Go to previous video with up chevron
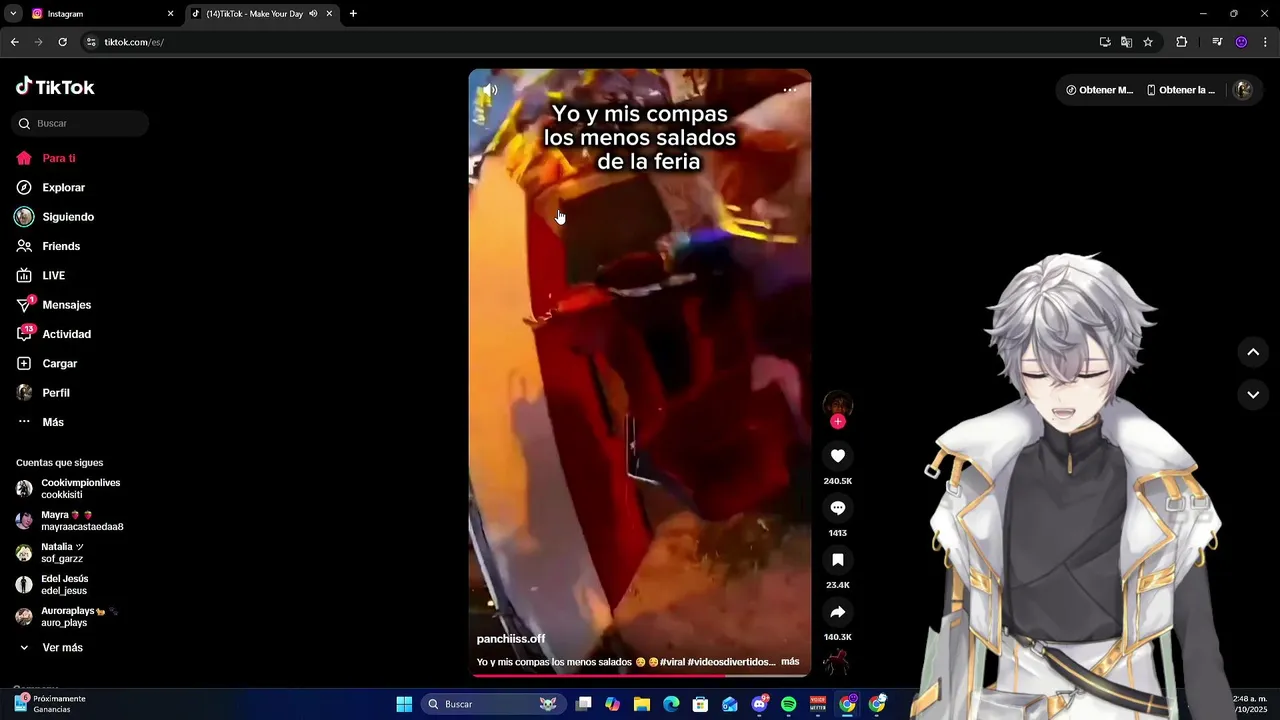Image resolution: width=1280 pixels, height=720 pixels. pyautogui.click(x=1253, y=352)
